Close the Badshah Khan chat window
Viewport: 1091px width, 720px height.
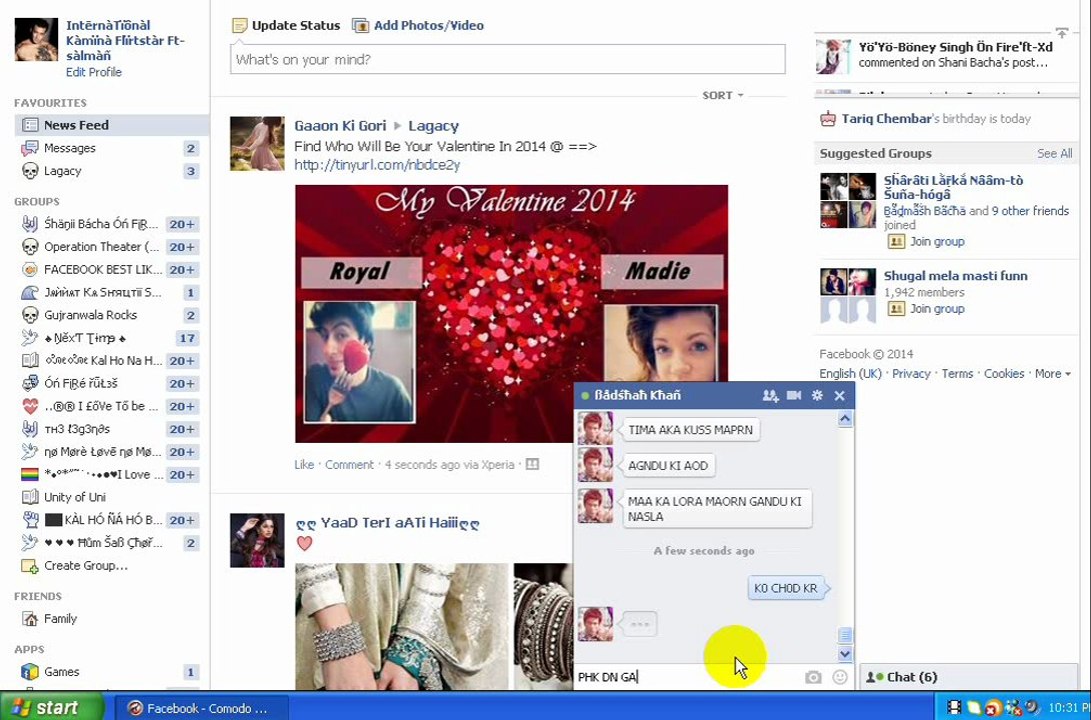pyautogui.click(x=840, y=396)
